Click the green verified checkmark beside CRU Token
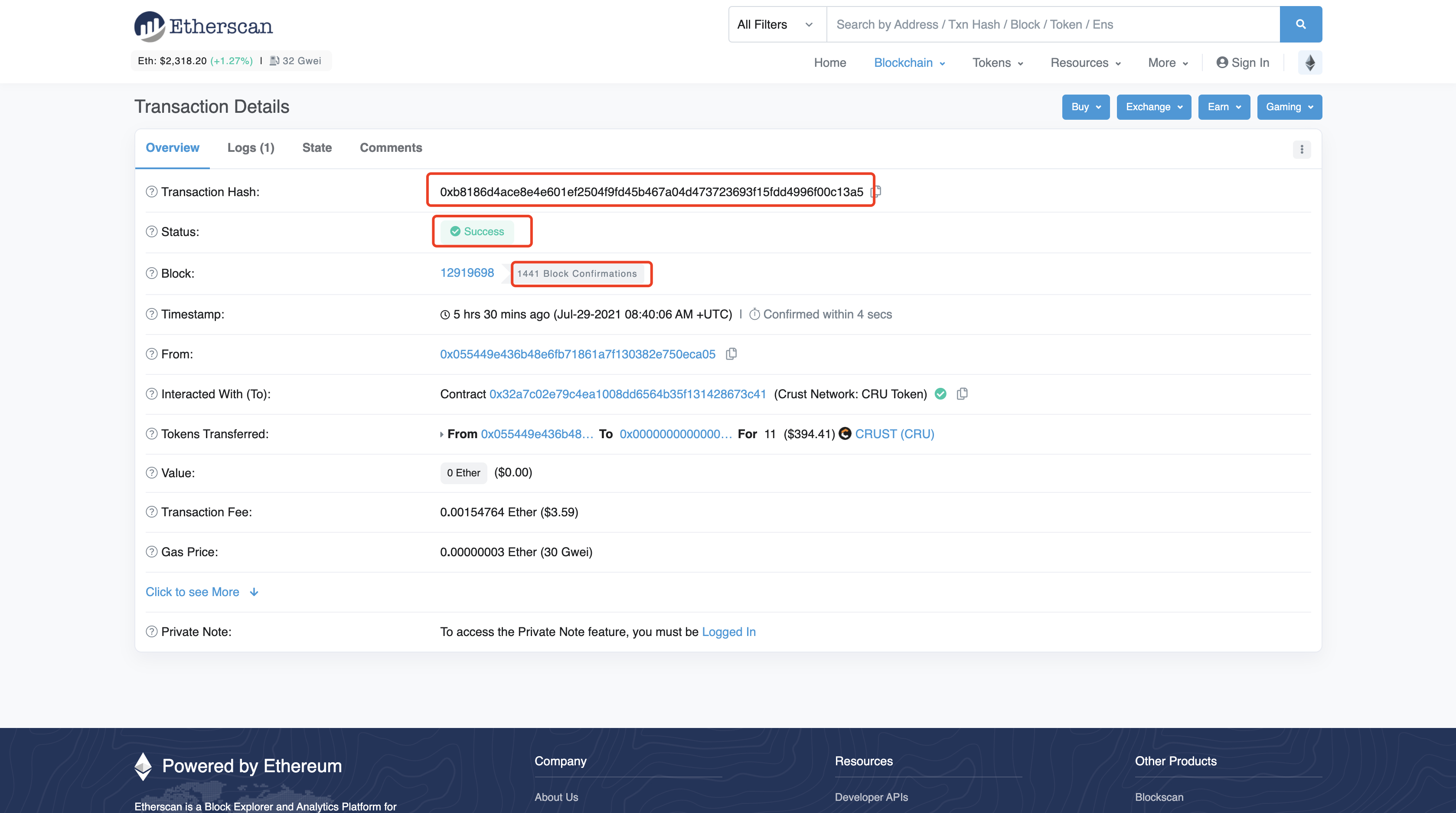Screen dimensions: 1456x813 click(940, 393)
